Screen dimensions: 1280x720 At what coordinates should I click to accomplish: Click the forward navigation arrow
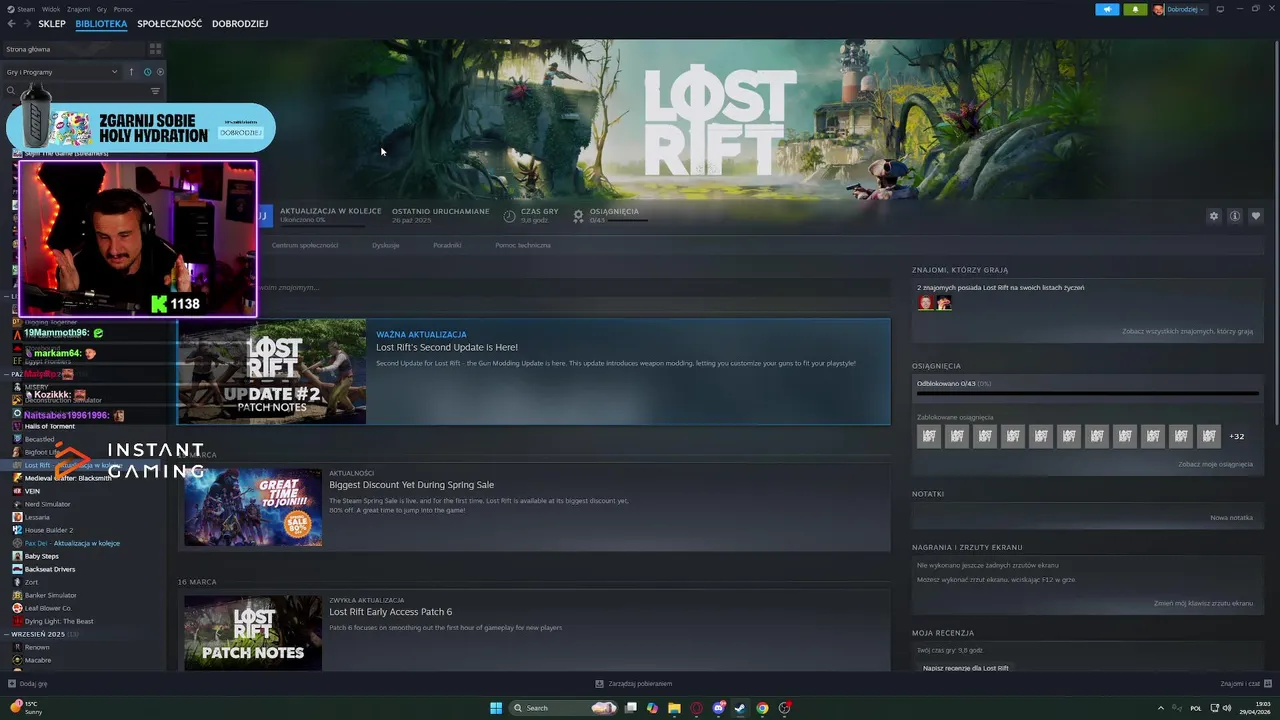pyautogui.click(x=26, y=24)
